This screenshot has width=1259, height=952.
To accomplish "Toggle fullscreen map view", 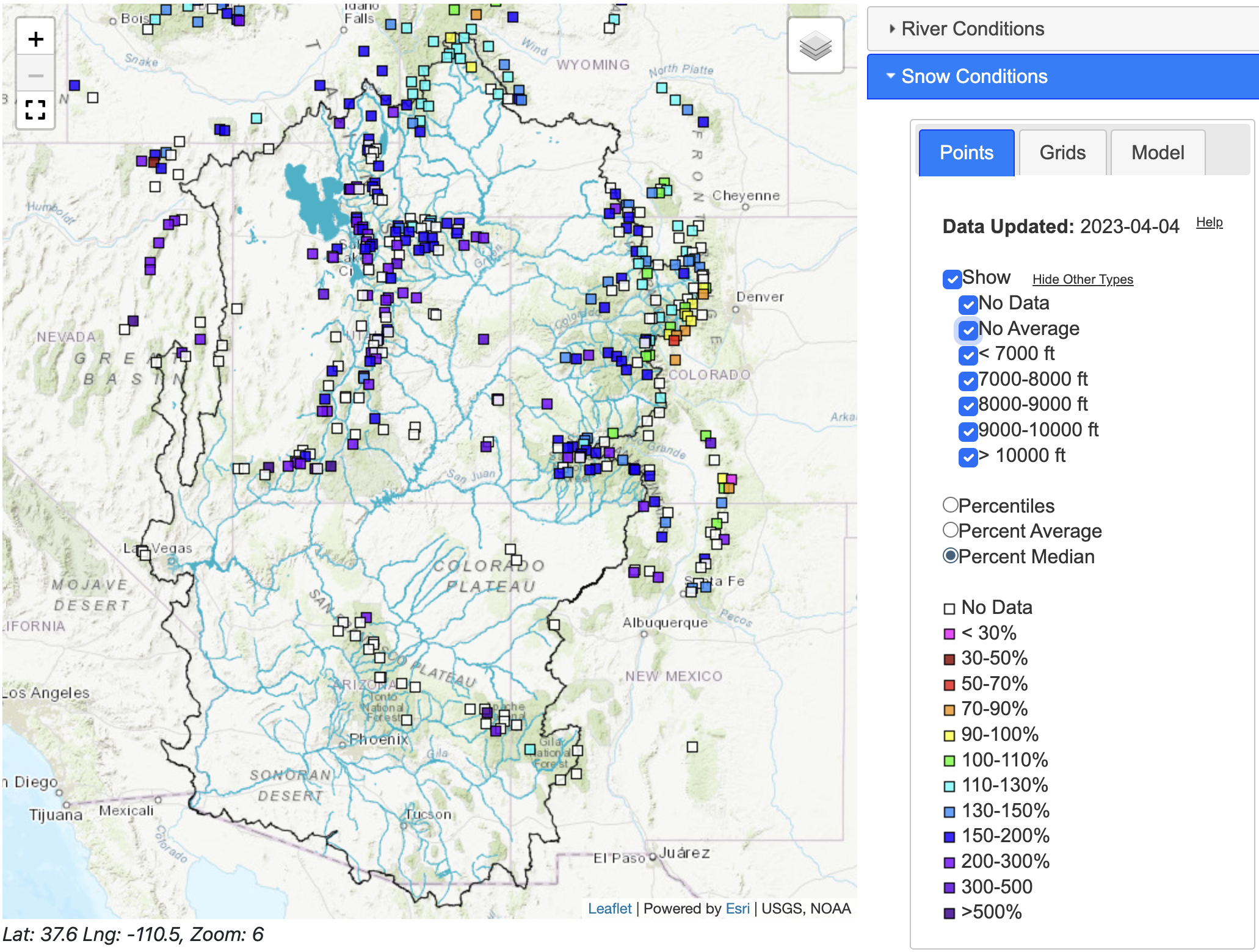I will tap(35, 110).
